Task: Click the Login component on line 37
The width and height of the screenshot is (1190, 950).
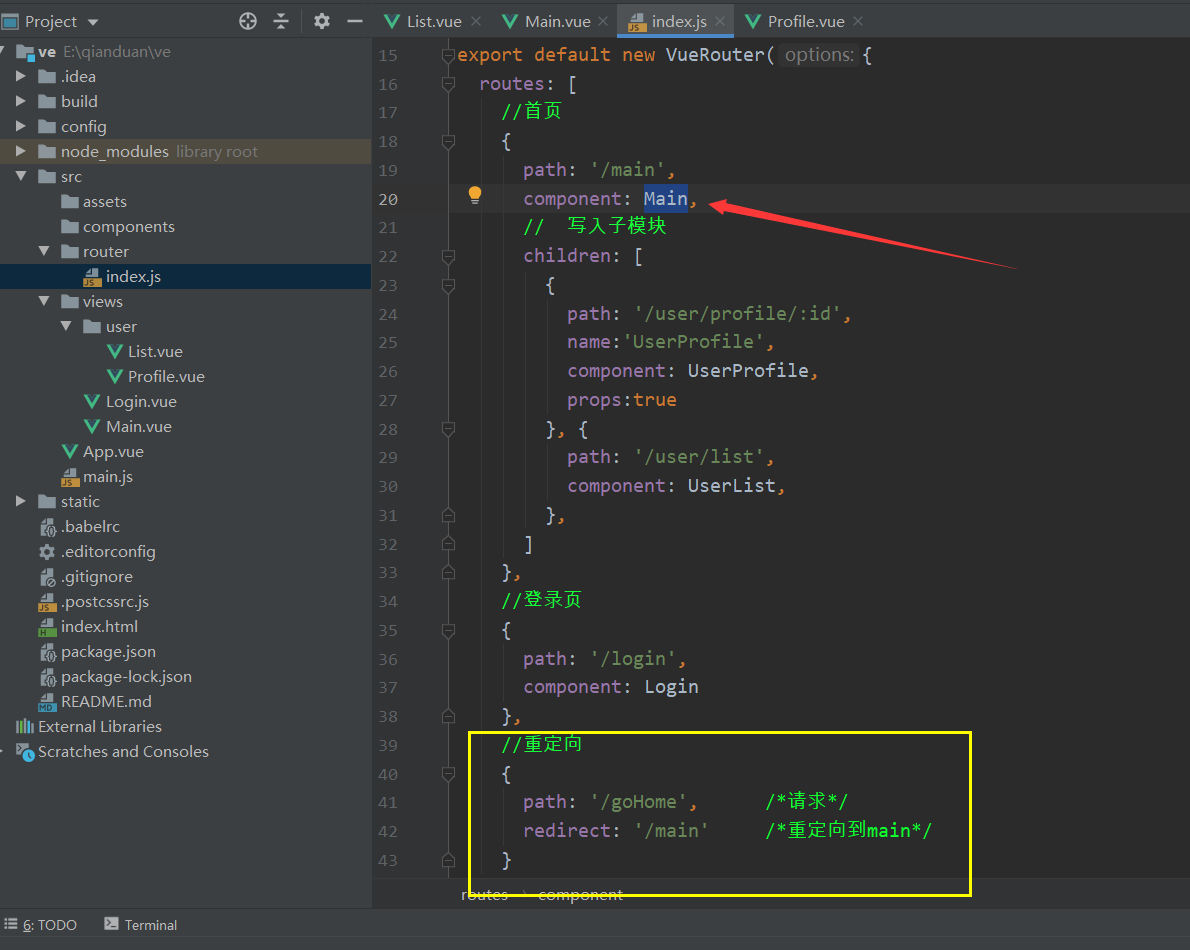Action: [672, 687]
